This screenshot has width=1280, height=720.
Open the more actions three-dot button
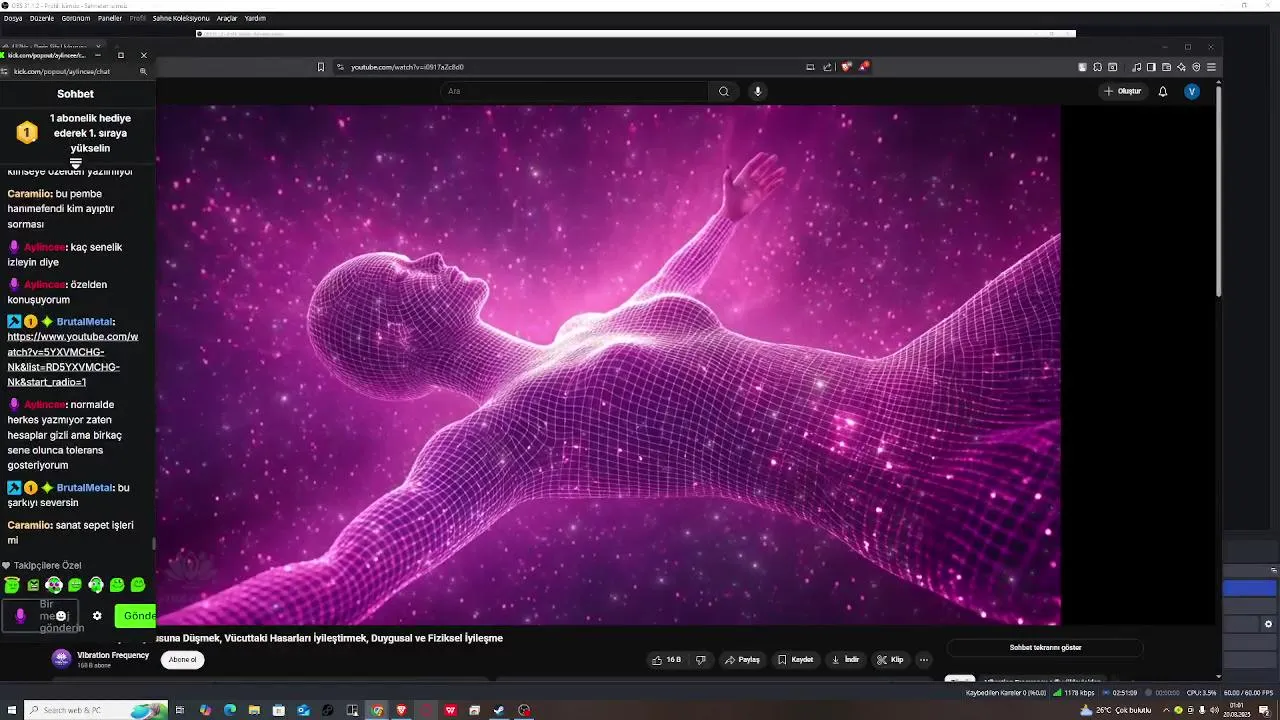point(924,660)
